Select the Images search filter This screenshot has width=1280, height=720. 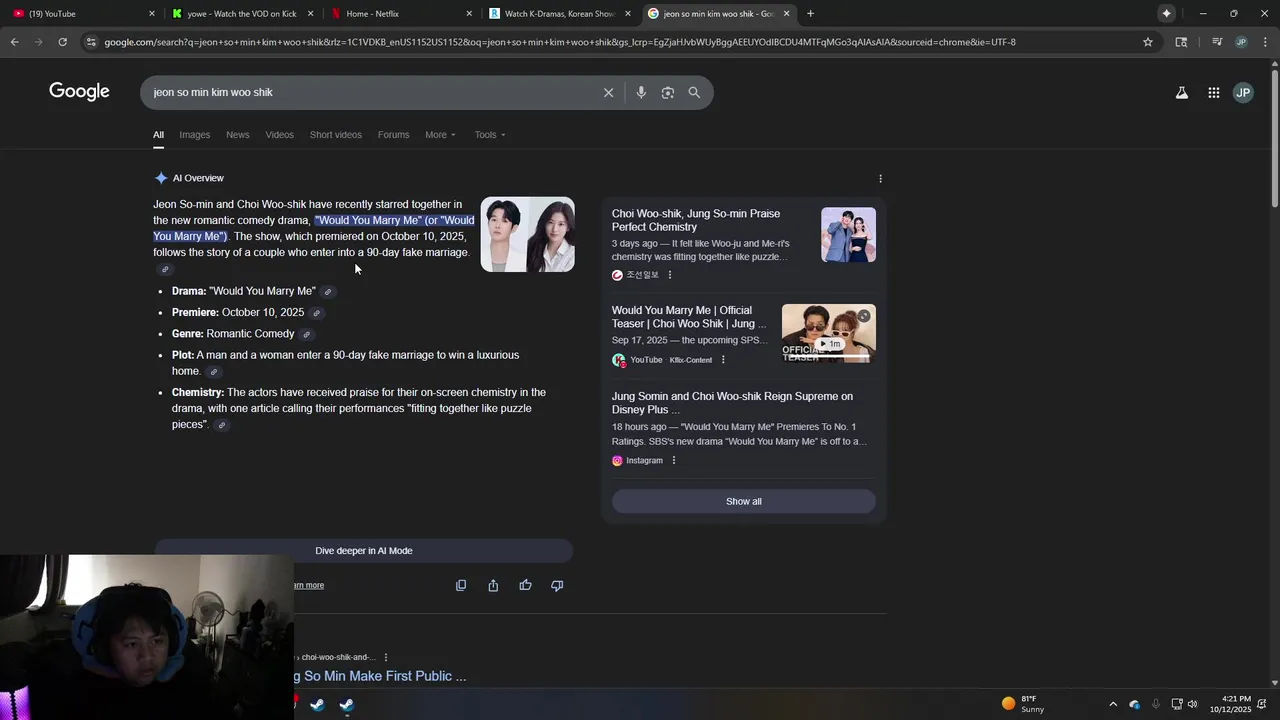195,134
